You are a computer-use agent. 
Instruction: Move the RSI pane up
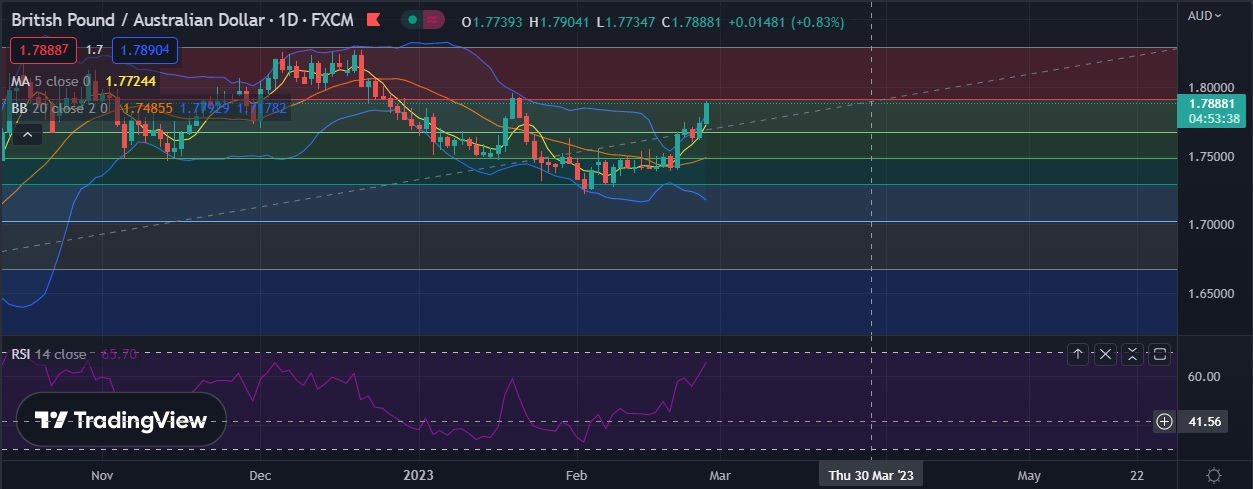pos(1078,353)
